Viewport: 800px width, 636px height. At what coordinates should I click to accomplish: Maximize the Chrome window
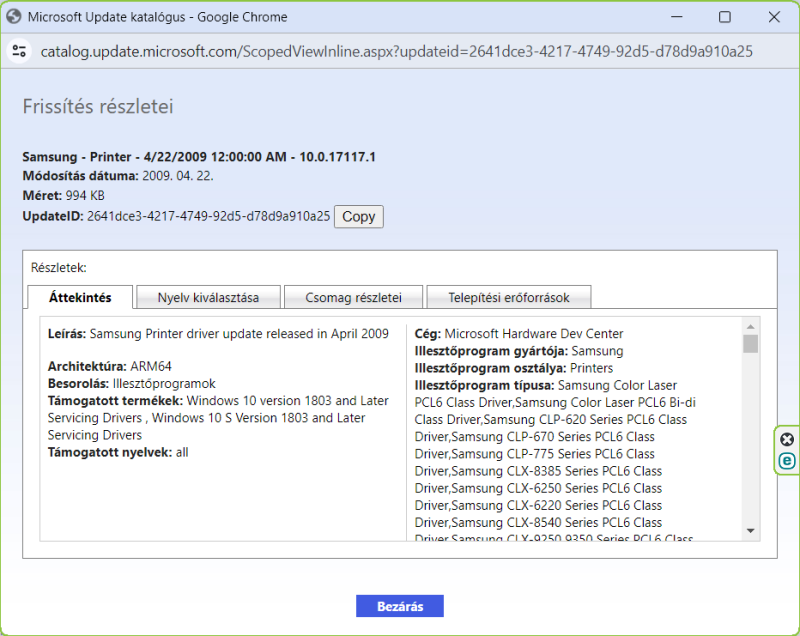[x=724, y=17]
